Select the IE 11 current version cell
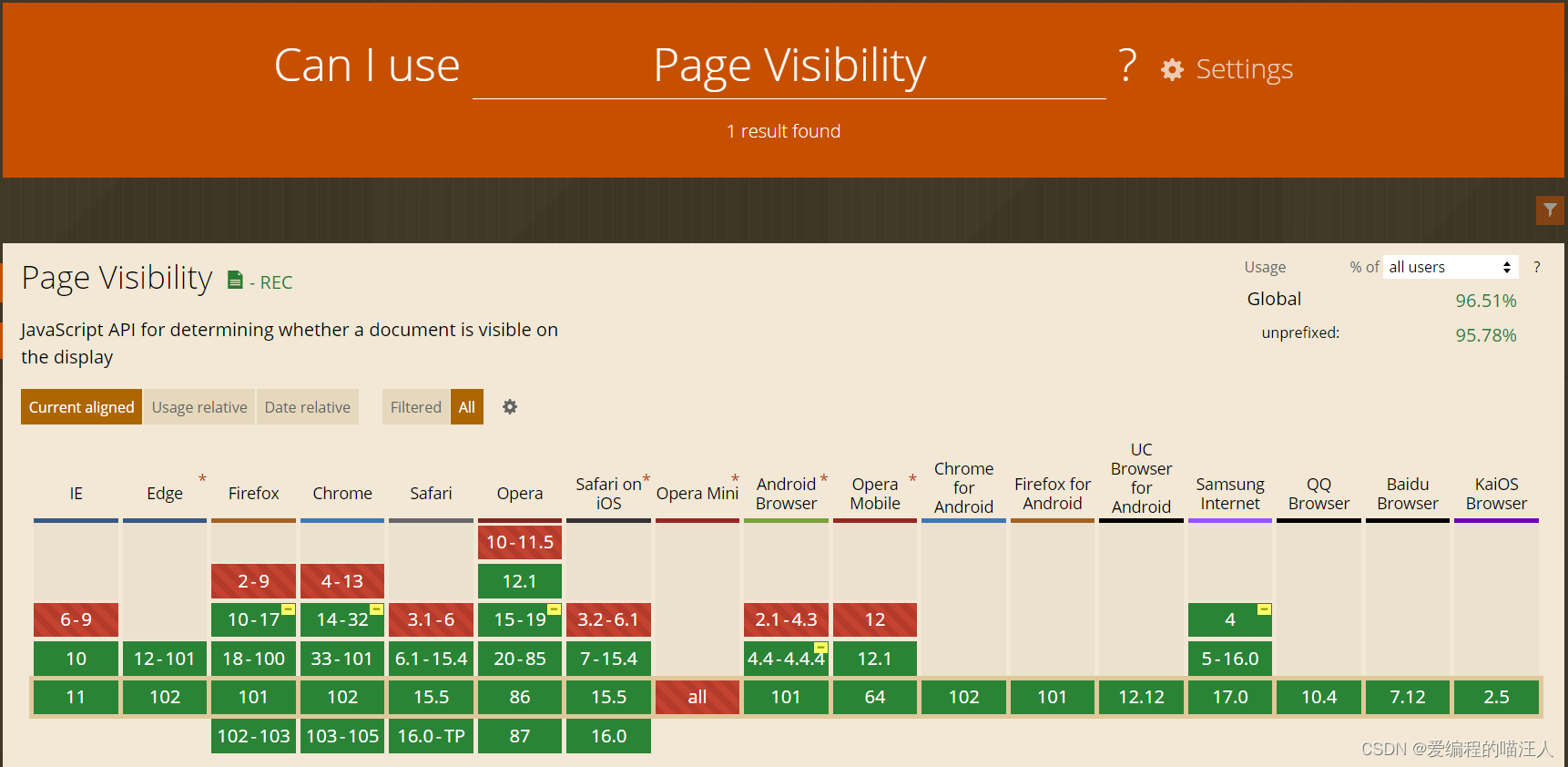The image size is (1568, 767). tap(76, 697)
